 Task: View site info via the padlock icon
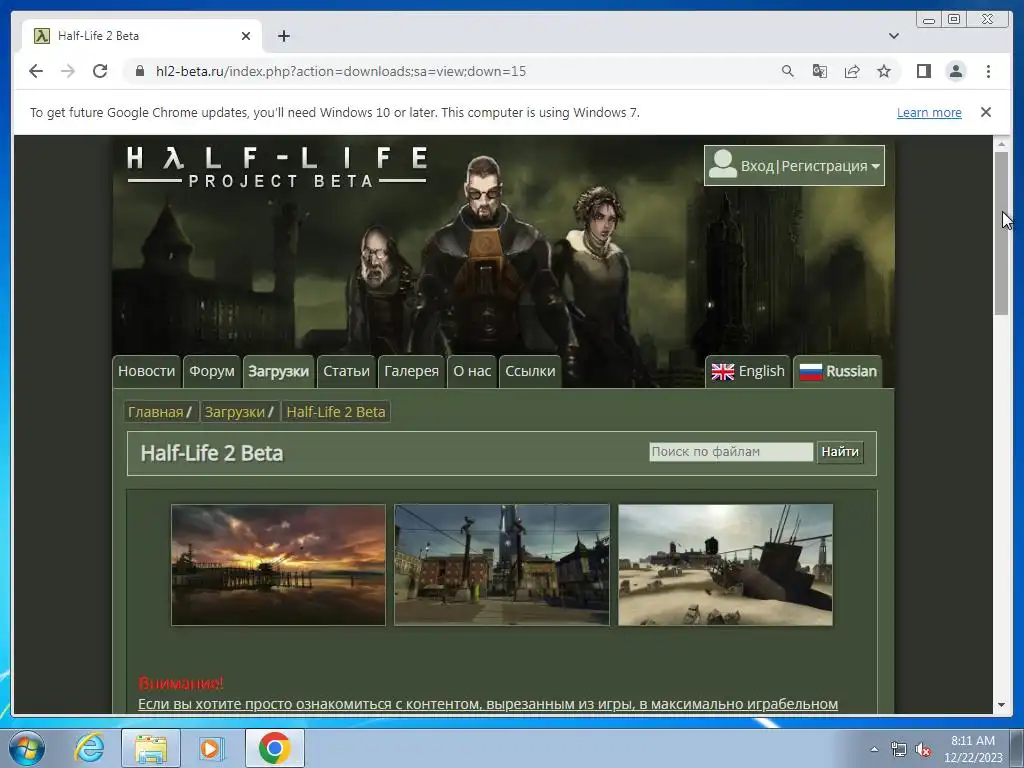click(x=139, y=71)
